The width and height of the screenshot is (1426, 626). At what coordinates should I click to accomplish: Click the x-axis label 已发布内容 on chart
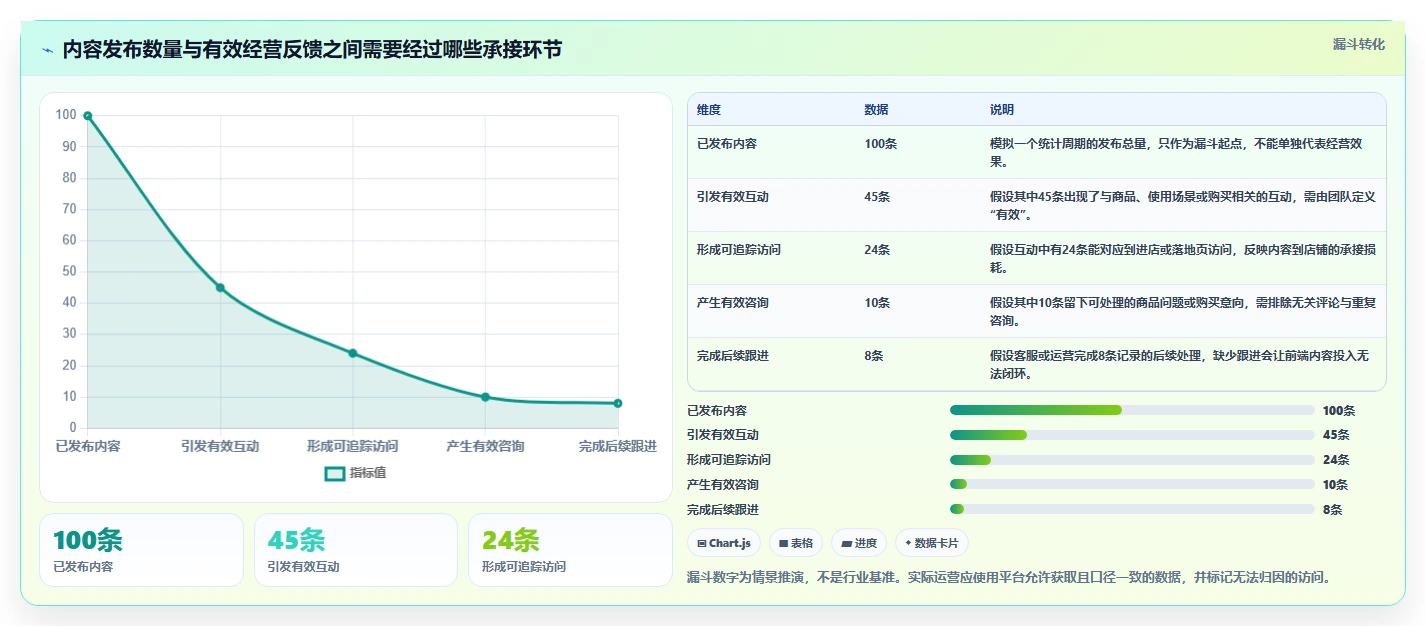(88, 446)
